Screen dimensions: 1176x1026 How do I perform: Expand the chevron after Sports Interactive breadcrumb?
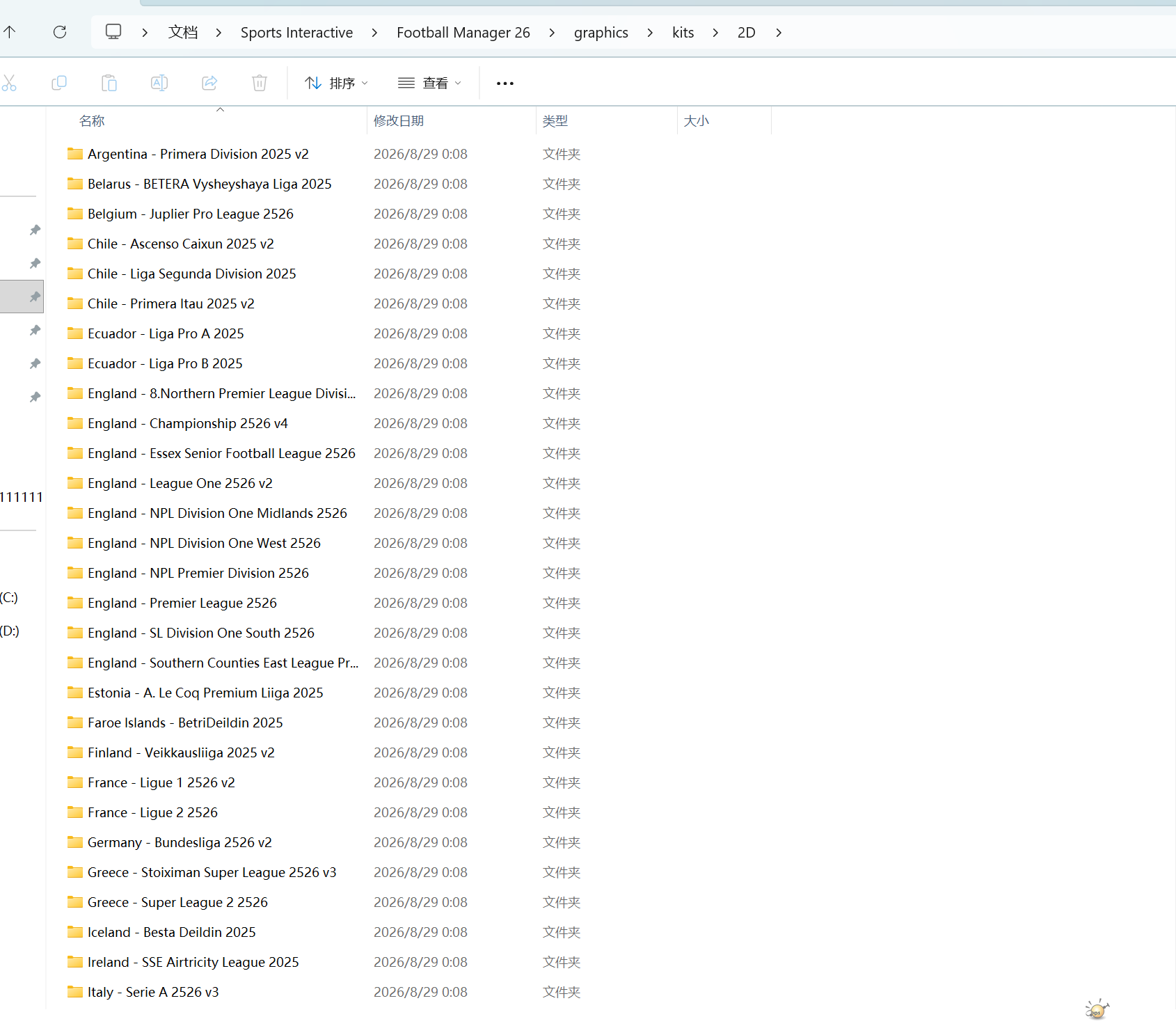374,33
